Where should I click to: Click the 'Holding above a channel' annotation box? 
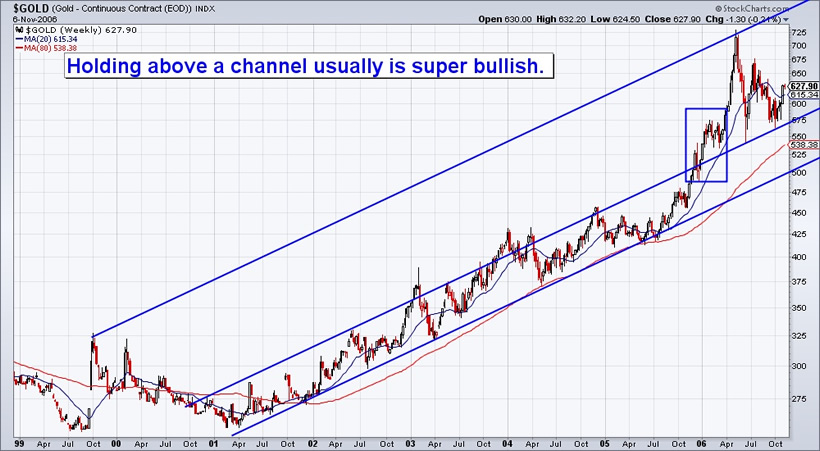coord(309,66)
